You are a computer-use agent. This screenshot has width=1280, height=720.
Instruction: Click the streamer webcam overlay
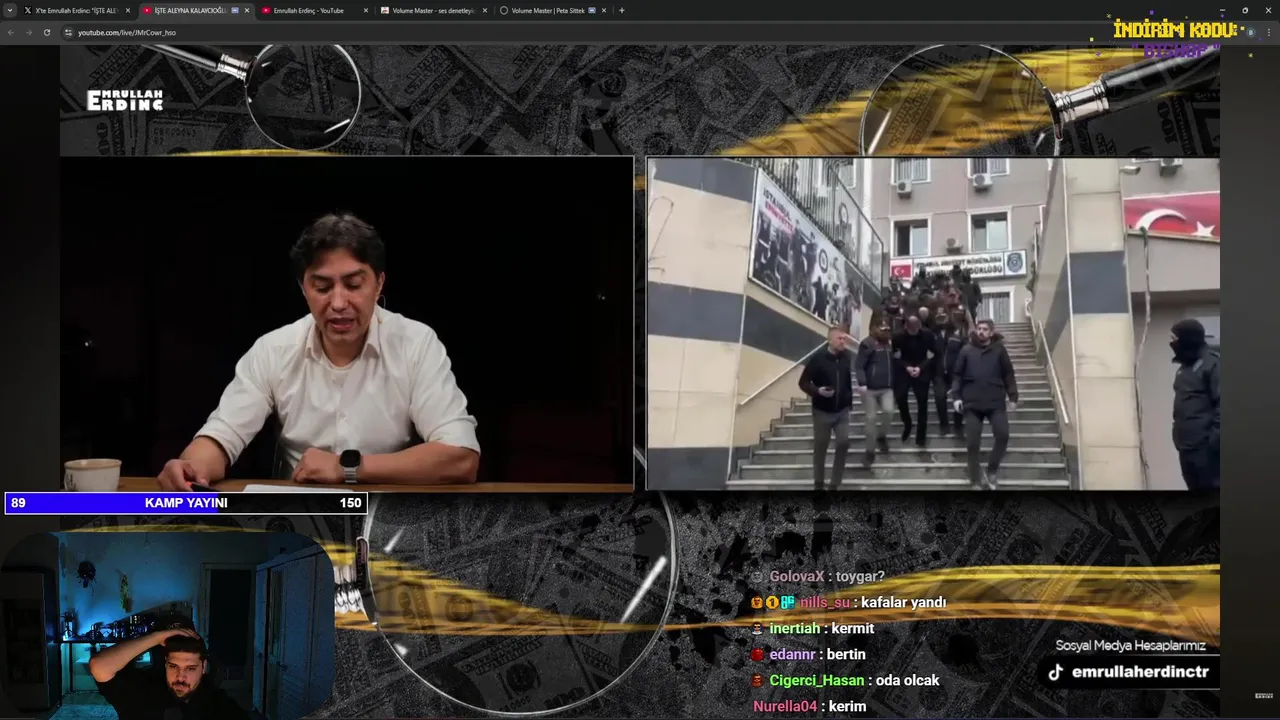(167, 625)
